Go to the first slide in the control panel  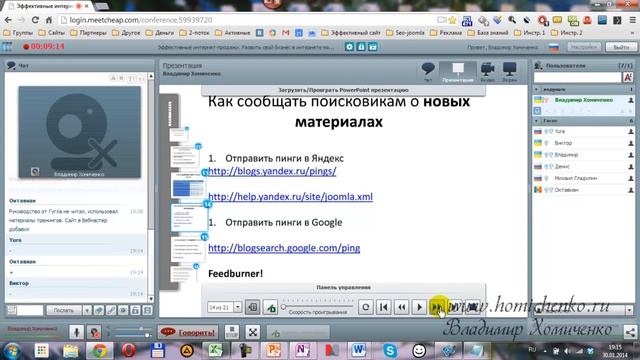point(384,307)
